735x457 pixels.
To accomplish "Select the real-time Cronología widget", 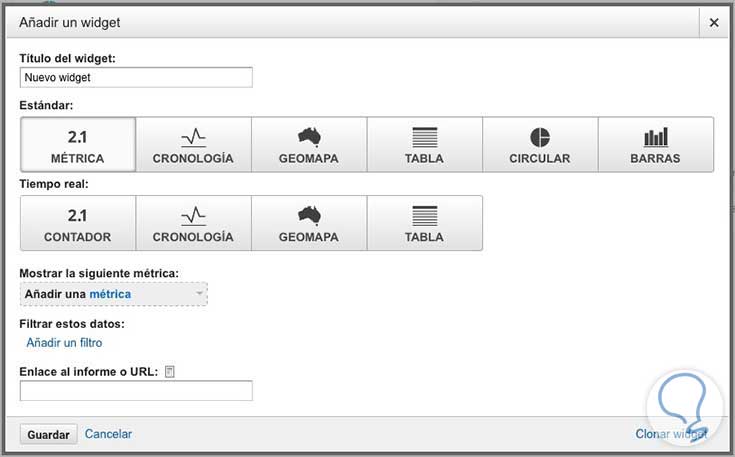I will click(193, 223).
